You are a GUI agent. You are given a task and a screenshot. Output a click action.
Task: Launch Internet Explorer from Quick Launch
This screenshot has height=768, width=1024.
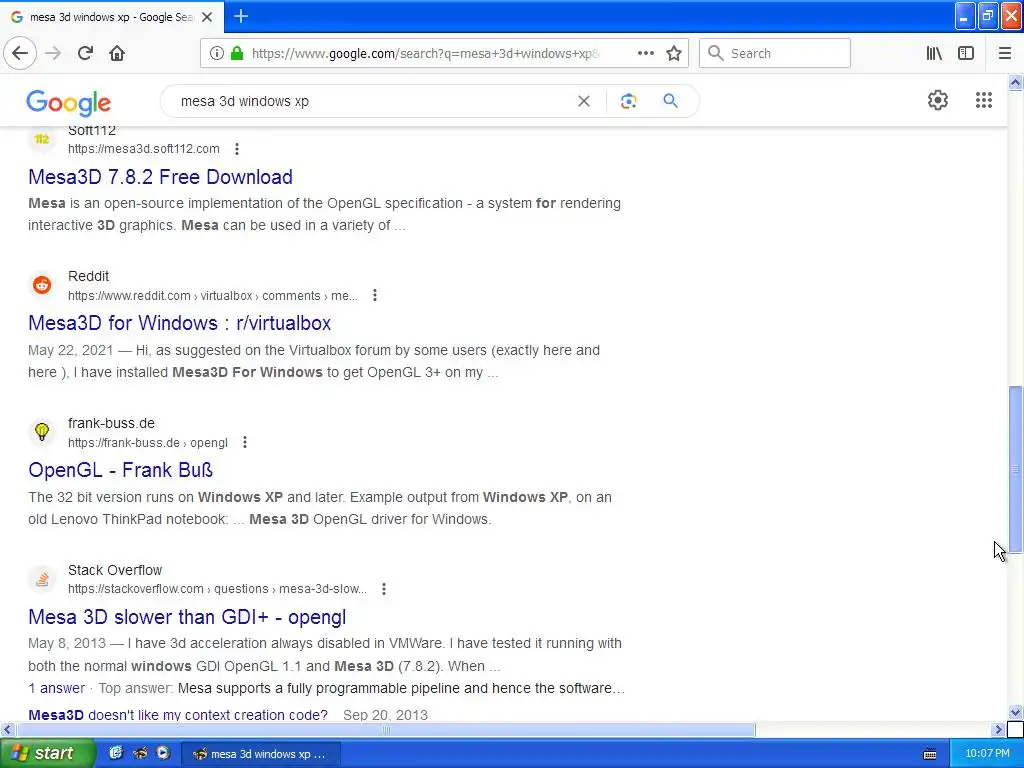pos(116,753)
